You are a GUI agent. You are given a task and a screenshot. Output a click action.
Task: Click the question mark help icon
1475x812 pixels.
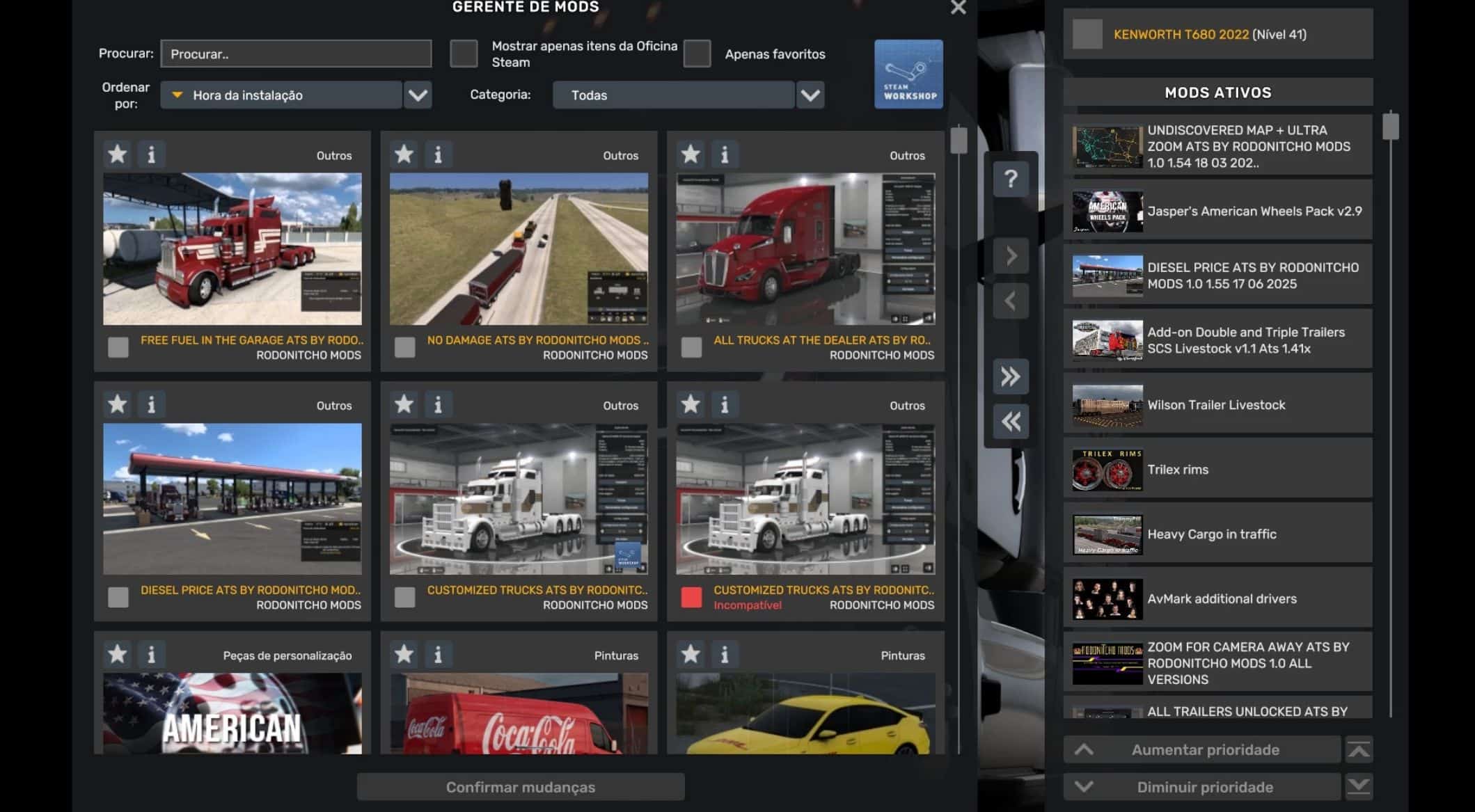coord(1010,179)
